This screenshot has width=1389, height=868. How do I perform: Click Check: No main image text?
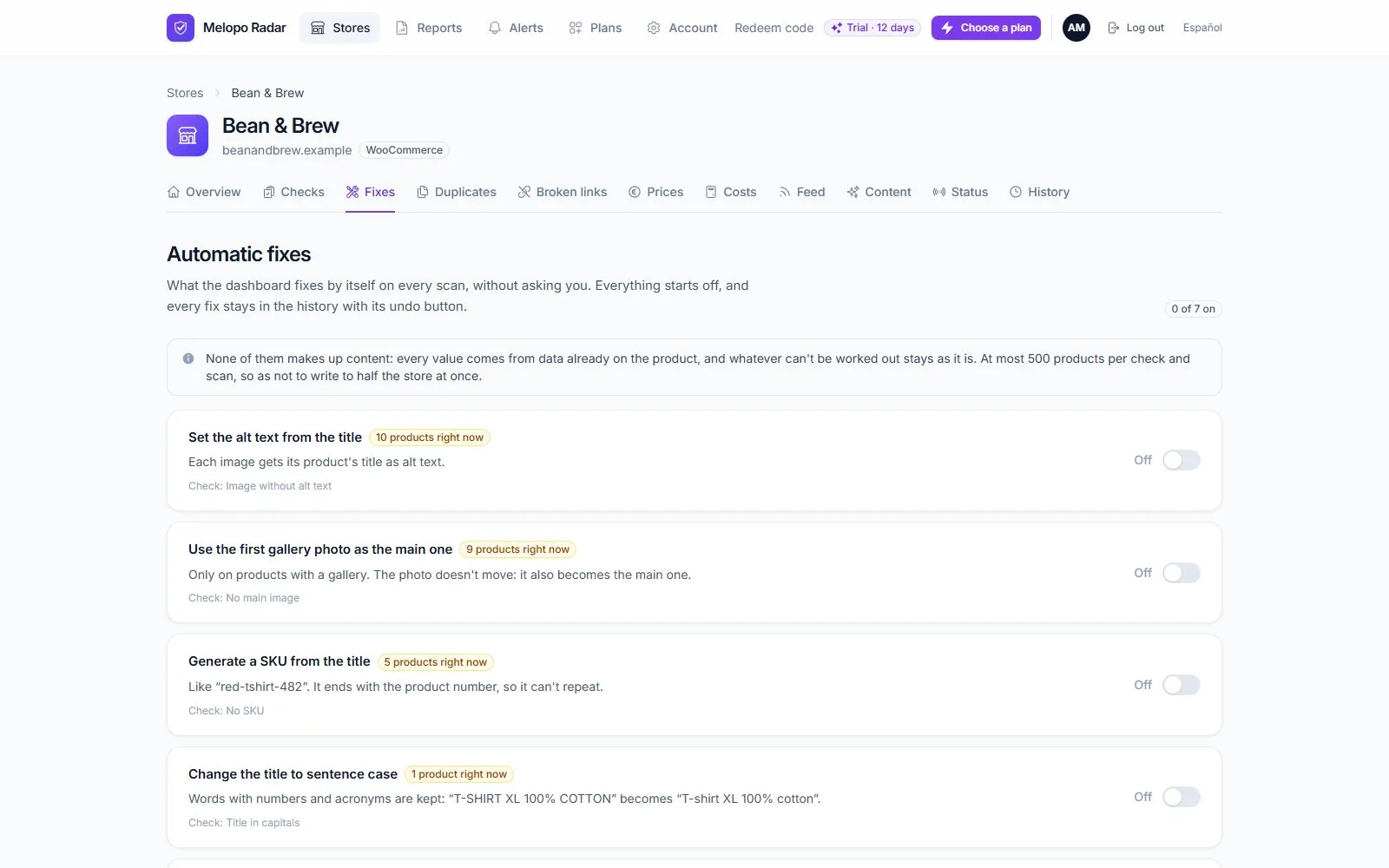click(x=244, y=598)
